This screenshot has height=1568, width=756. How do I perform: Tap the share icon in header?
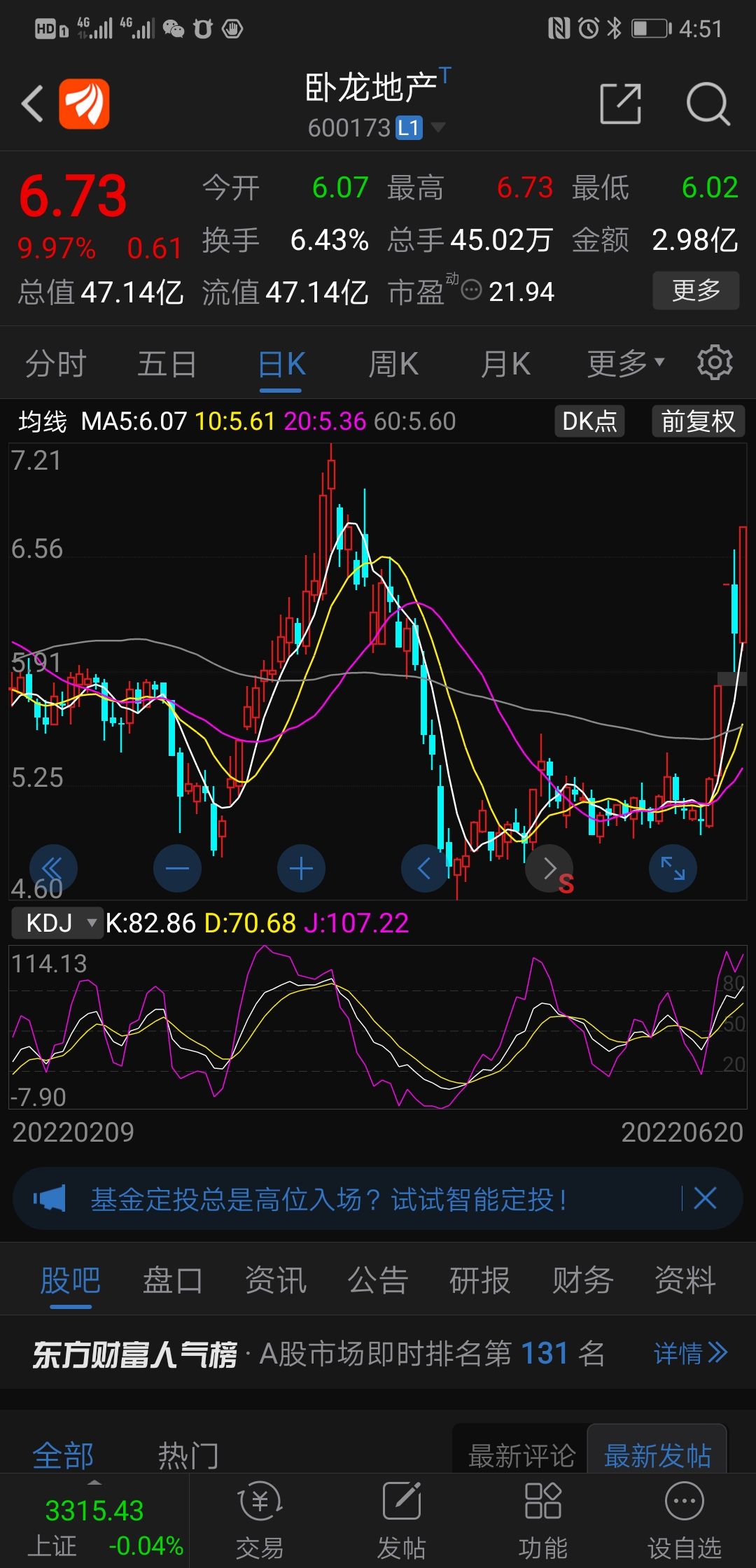(621, 104)
